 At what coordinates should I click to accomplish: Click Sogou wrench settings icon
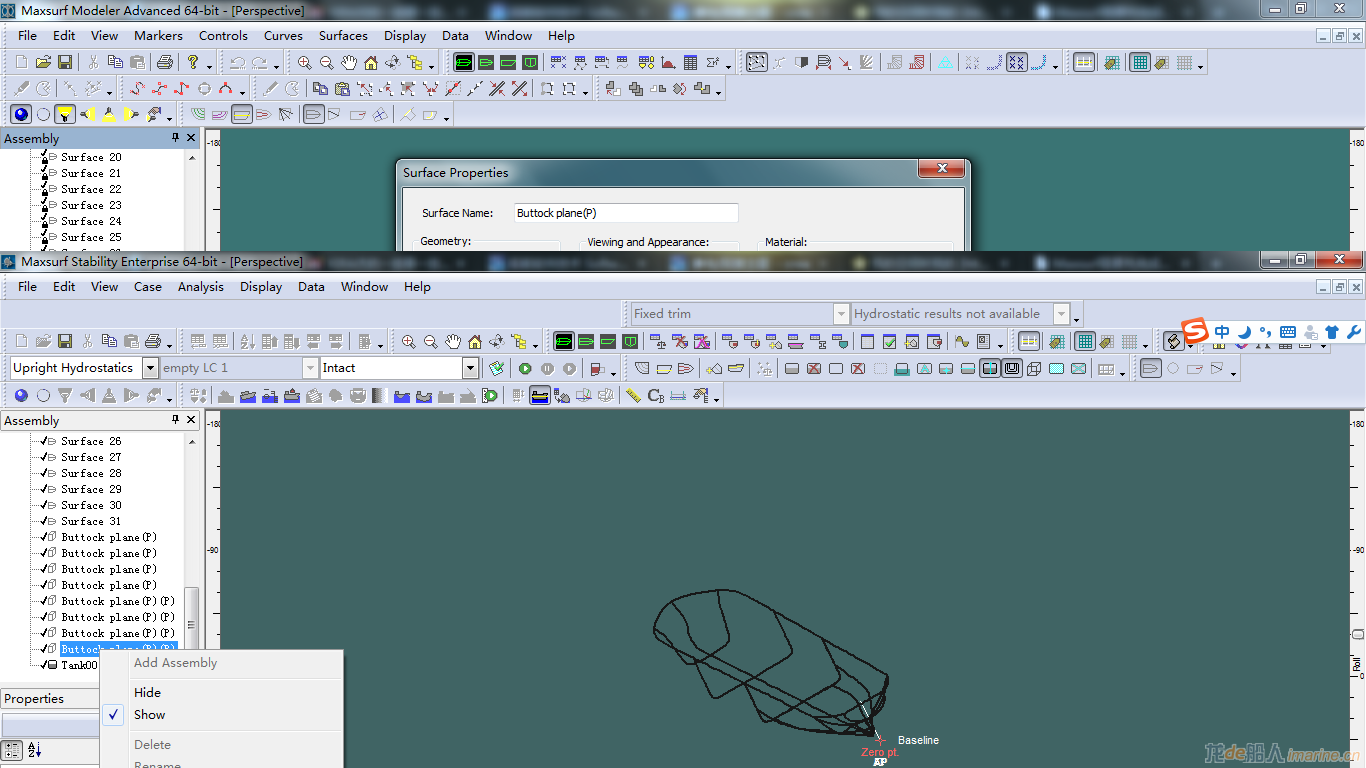1354,332
